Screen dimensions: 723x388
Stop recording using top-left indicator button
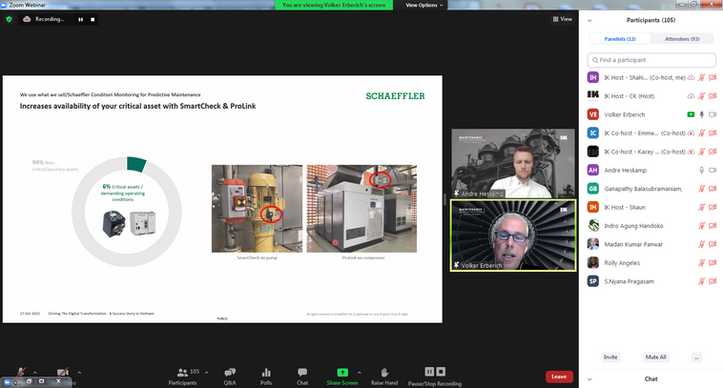tap(93, 19)
